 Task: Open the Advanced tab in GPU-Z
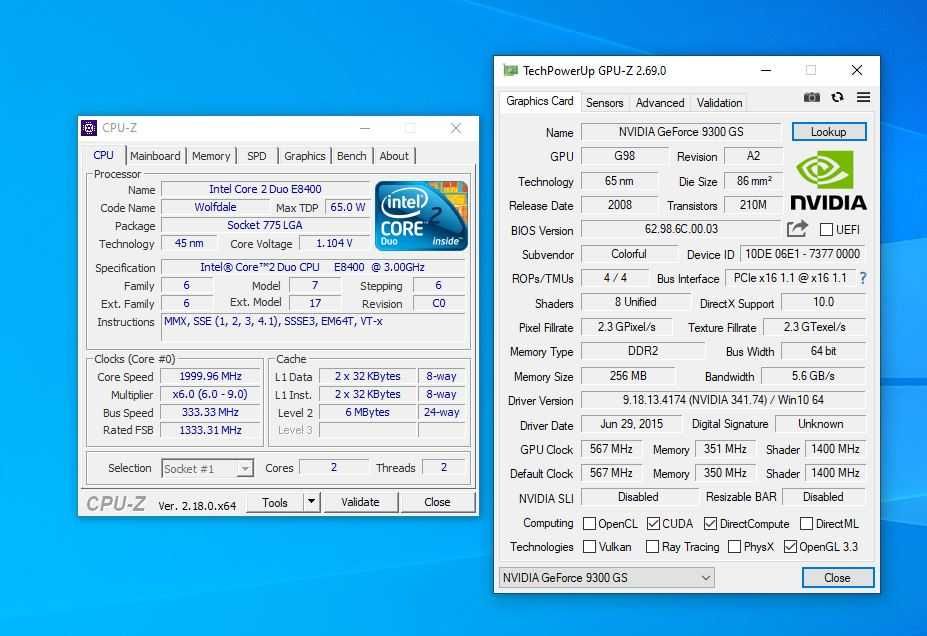point(660,103)
